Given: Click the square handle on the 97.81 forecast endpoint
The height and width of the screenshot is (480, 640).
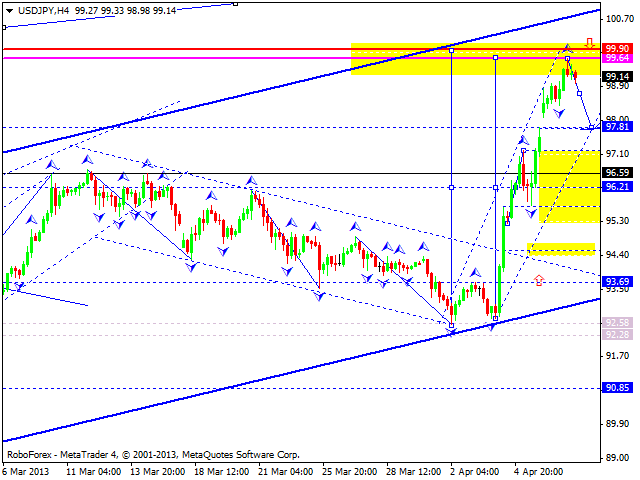Looking at the screenshot, I should [x=591, y=128].
